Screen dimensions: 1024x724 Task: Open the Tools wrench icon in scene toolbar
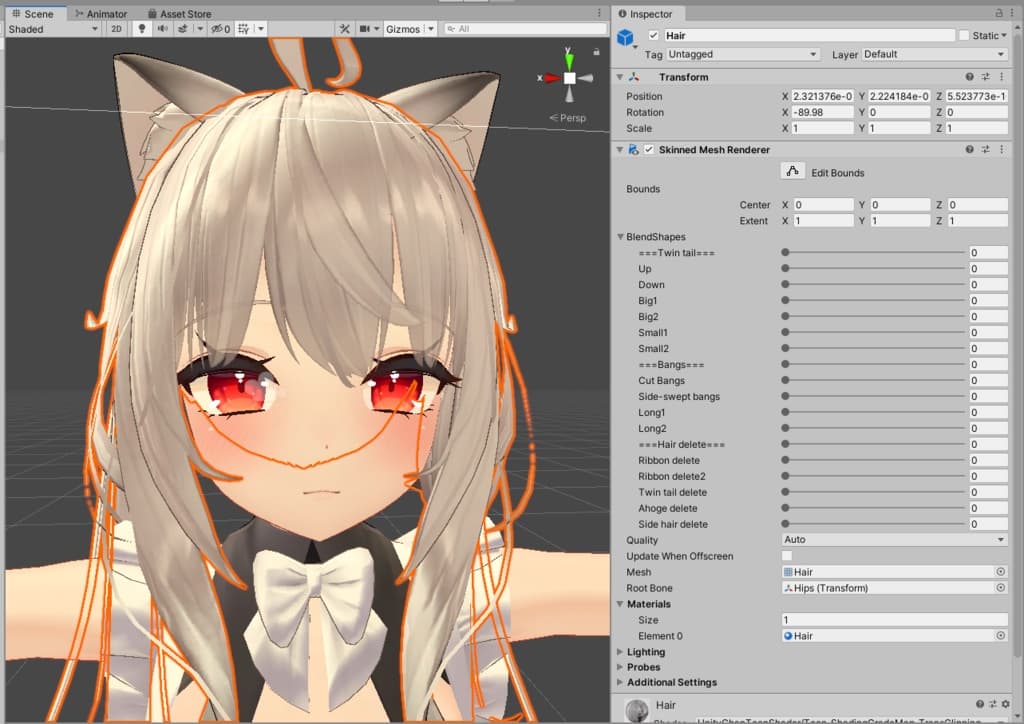[344, 29]
